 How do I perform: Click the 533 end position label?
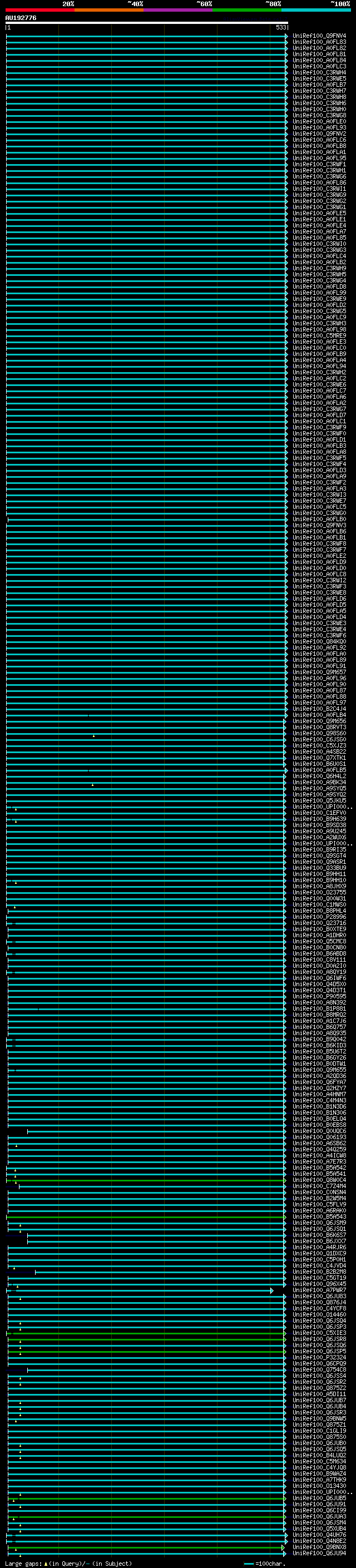(x=280, y=27)
